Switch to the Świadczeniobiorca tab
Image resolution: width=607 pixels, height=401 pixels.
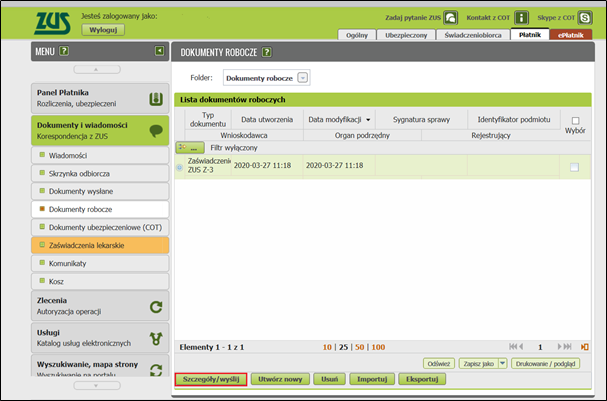point(473,35)
